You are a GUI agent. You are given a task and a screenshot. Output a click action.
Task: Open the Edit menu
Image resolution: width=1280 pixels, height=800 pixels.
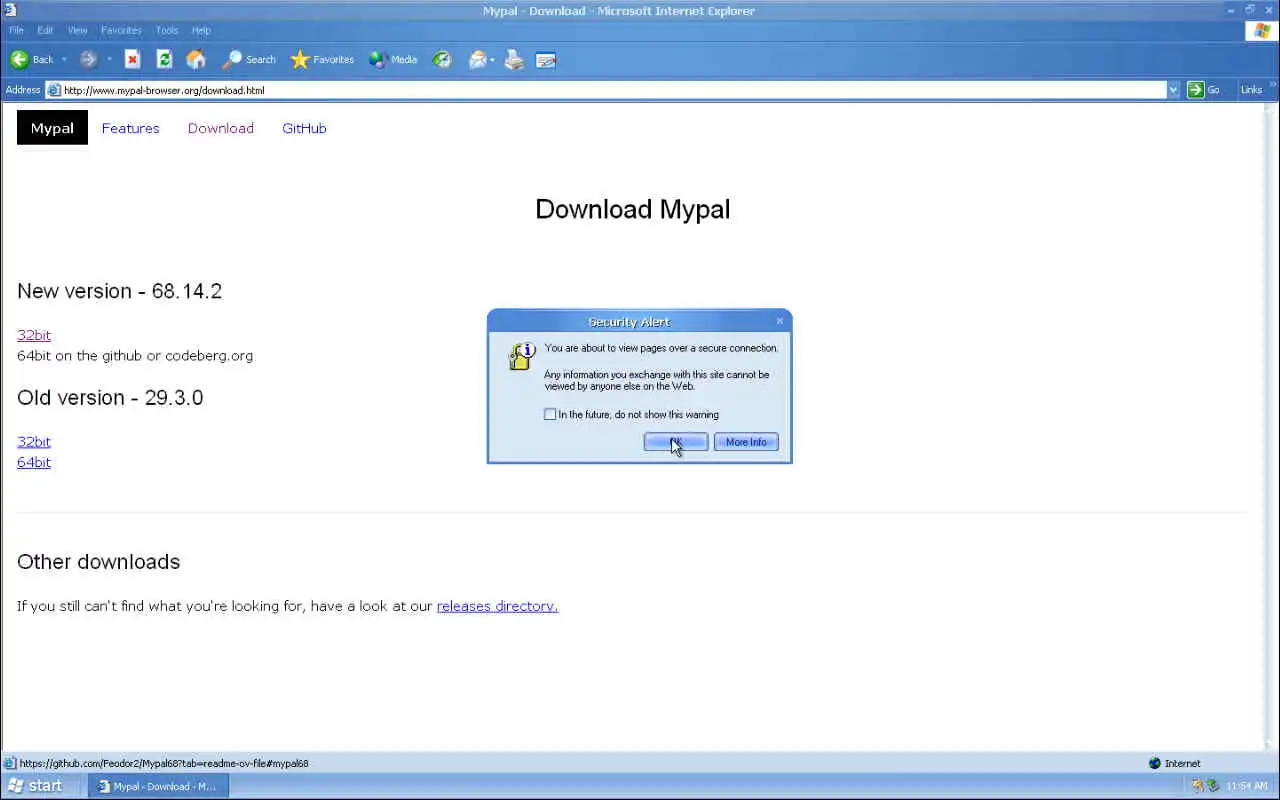45,30
